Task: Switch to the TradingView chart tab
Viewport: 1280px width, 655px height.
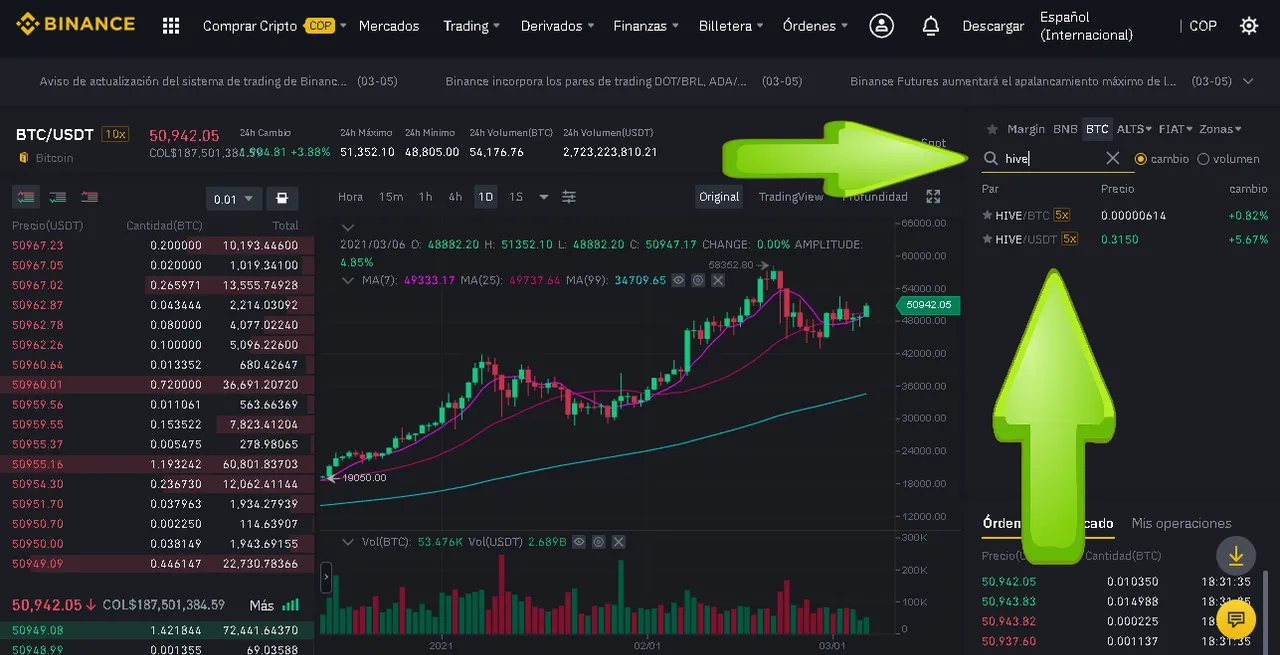Action: tap(790, 197)
